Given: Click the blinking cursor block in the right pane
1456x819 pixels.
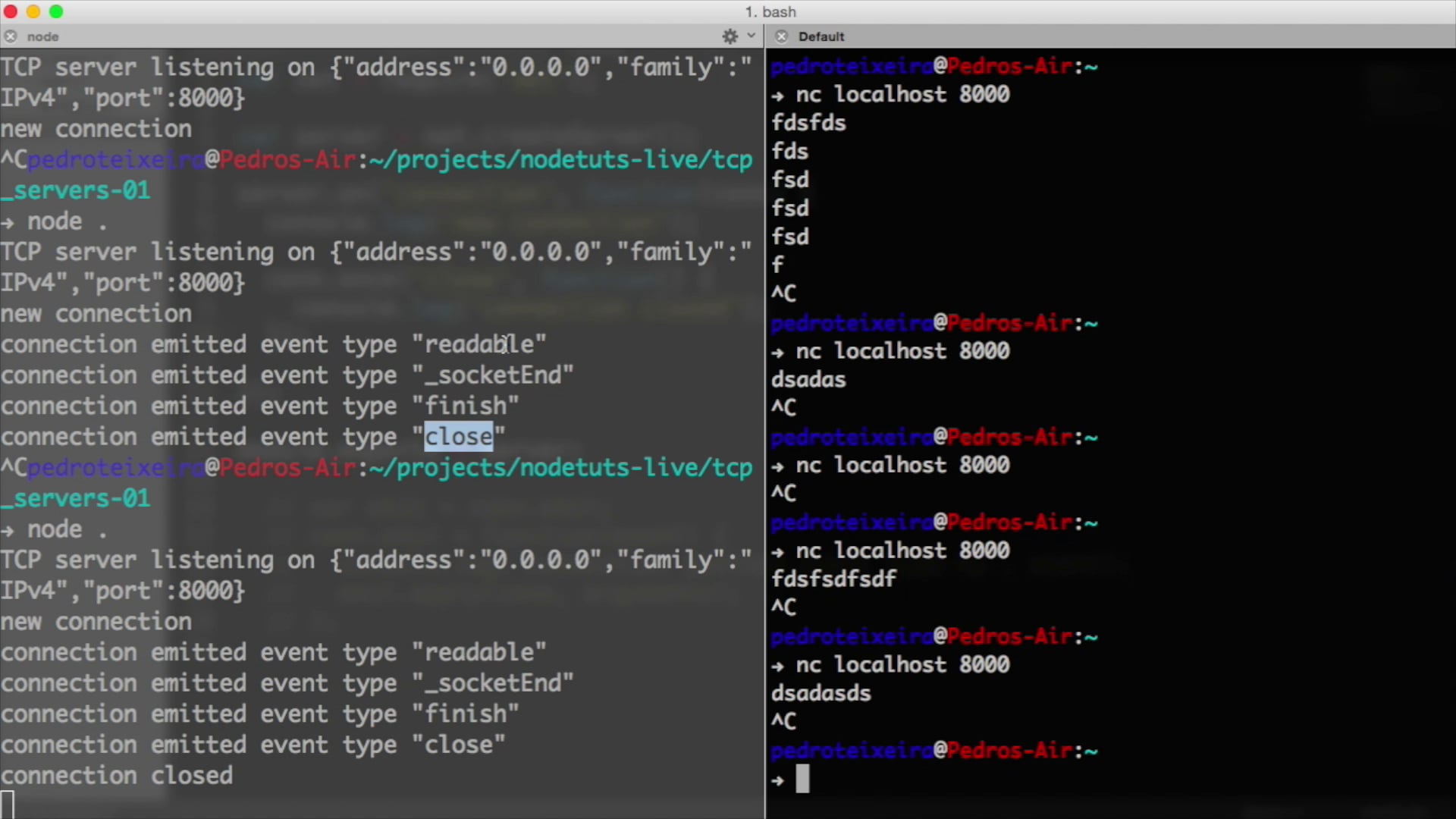Looking at the screenshot, I should 802,780.
